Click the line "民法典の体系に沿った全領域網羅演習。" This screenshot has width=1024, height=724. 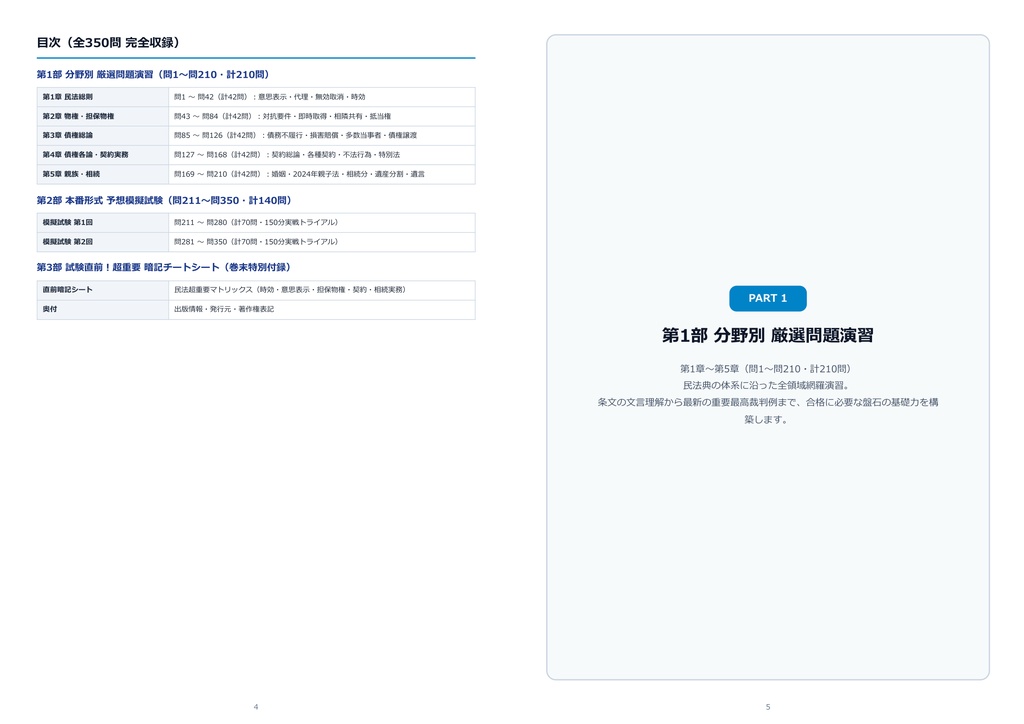pyautogui.click(x=767, y=386)
